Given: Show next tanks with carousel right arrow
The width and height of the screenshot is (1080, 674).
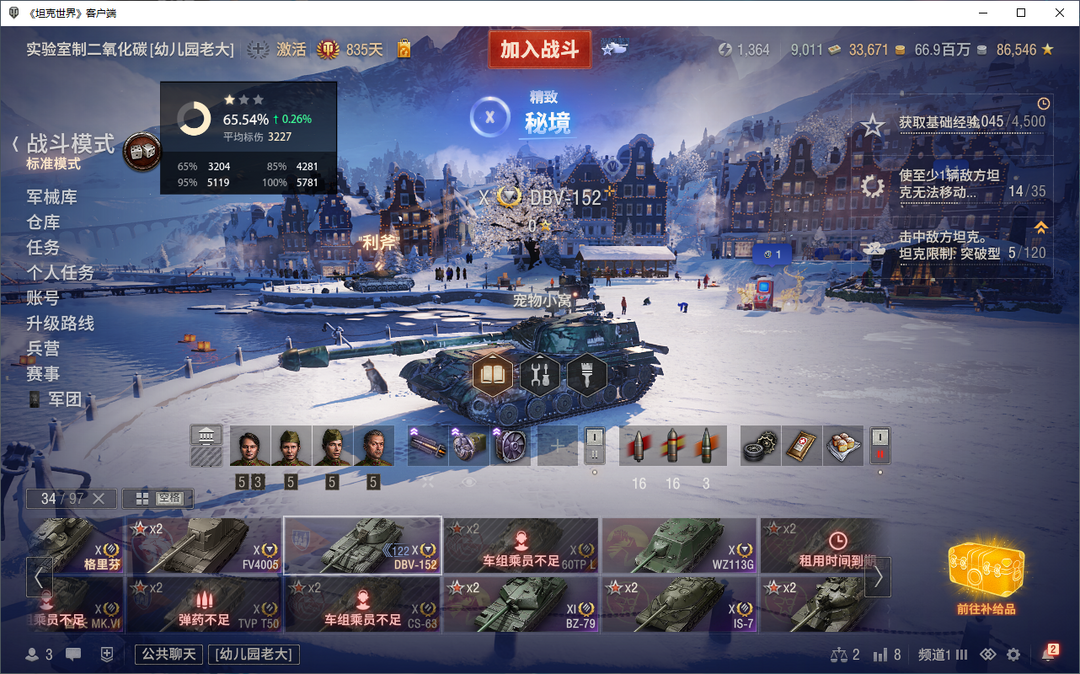Looking at the screenshot, I should pyautogui.click(x=878, y=577).
